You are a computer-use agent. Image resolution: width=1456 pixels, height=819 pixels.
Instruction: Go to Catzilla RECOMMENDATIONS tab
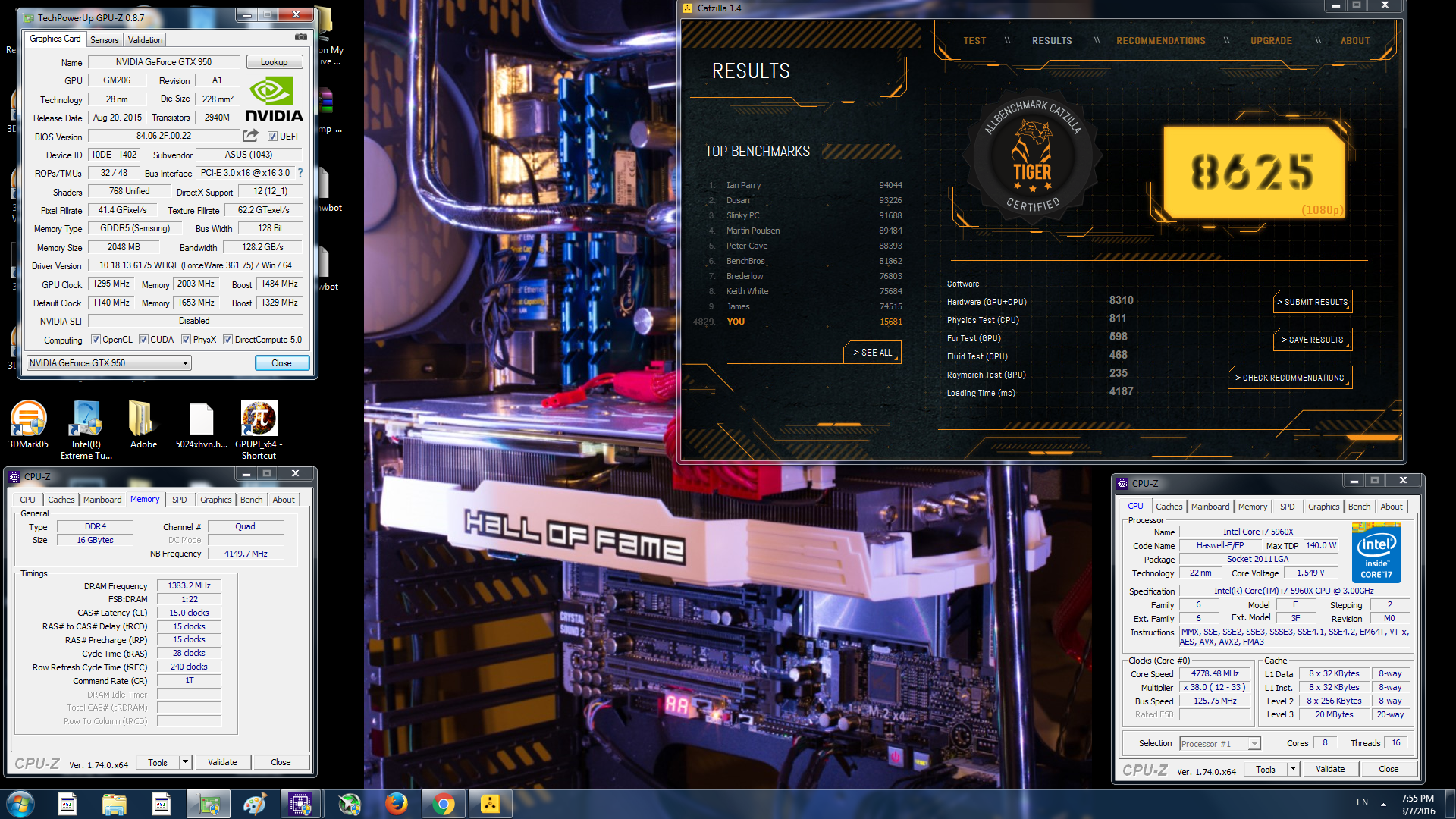tap(1160, 41)
